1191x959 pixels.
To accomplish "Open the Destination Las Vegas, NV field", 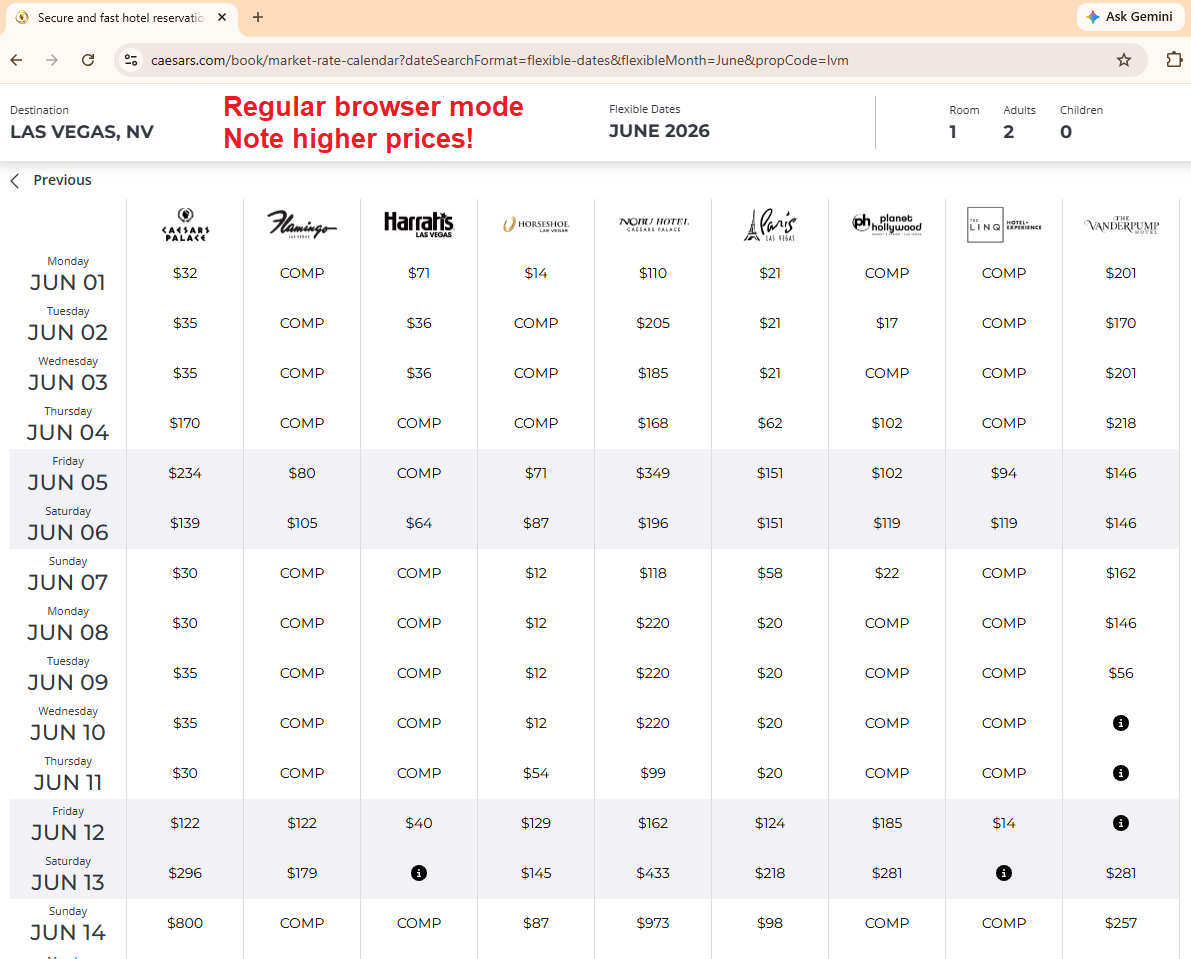I will click(82, 122).
